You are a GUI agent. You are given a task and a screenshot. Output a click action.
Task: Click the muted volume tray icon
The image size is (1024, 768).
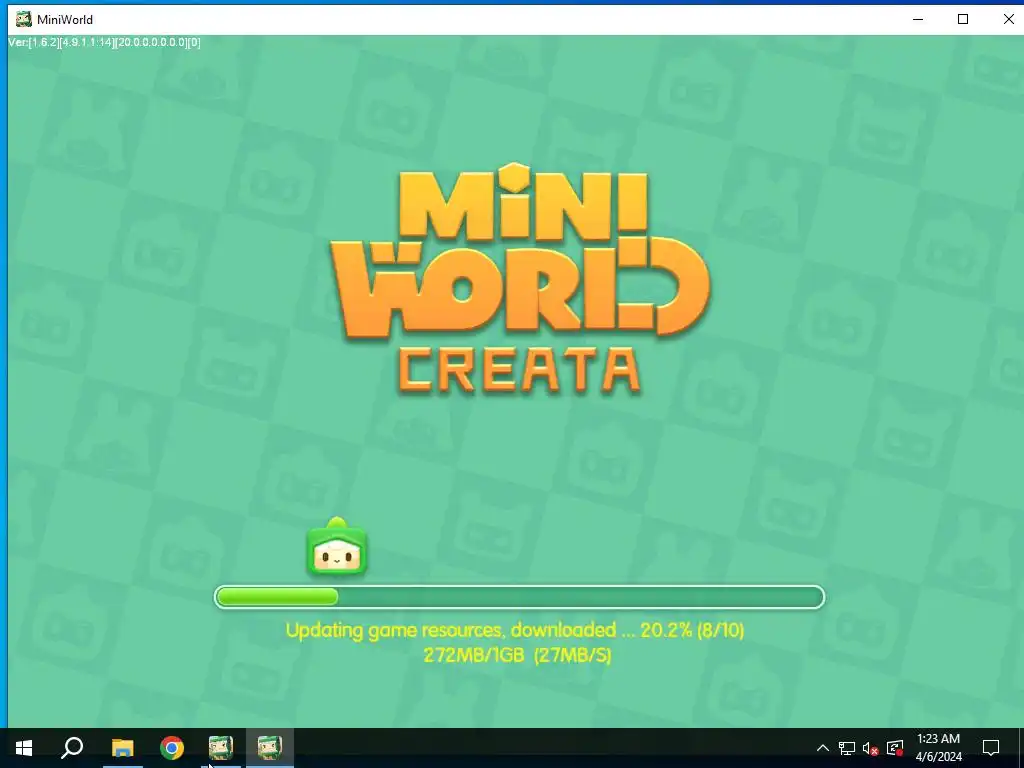(871, 748)
